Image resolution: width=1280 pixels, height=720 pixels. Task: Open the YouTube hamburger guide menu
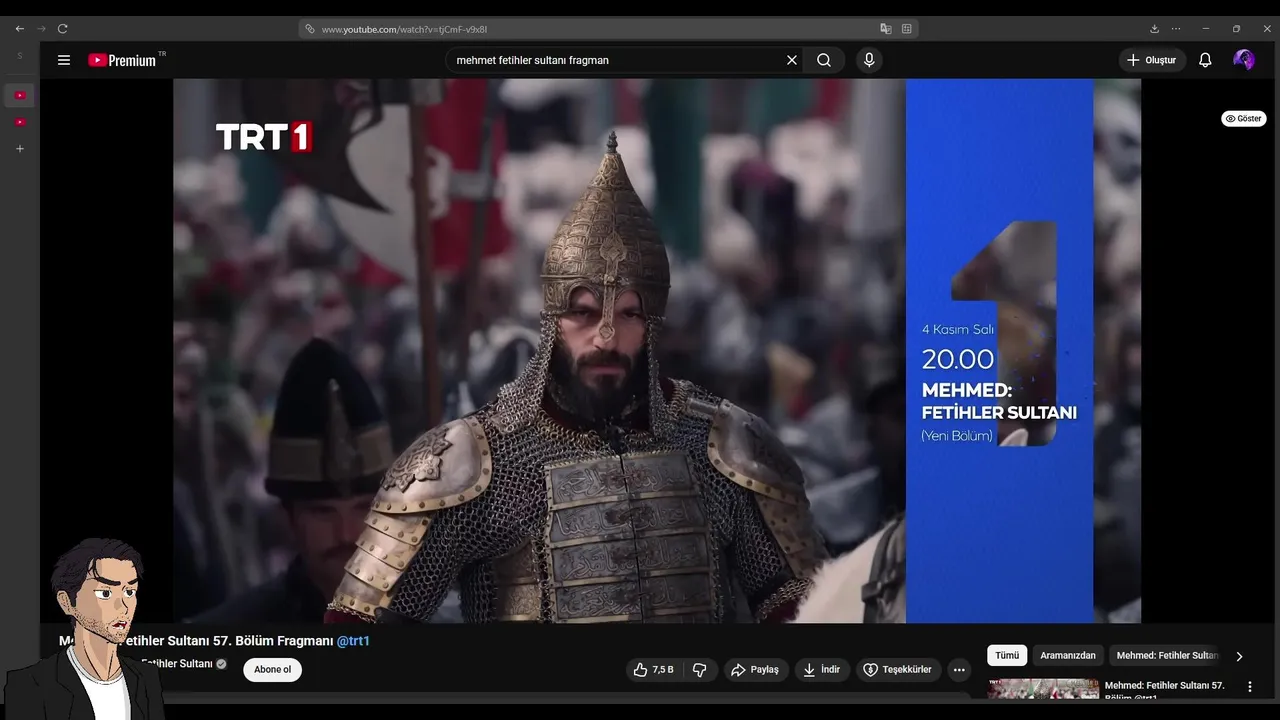point(64,60)
